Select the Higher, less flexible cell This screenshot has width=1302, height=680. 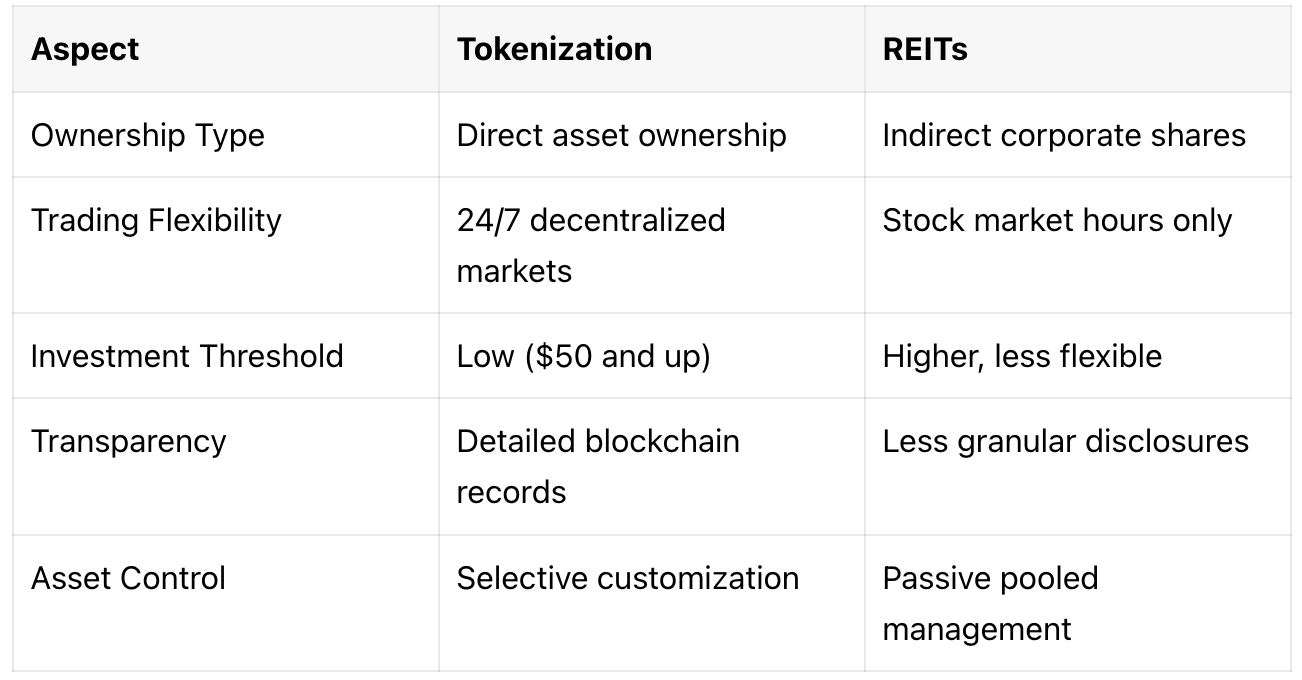pos(1022,356)
